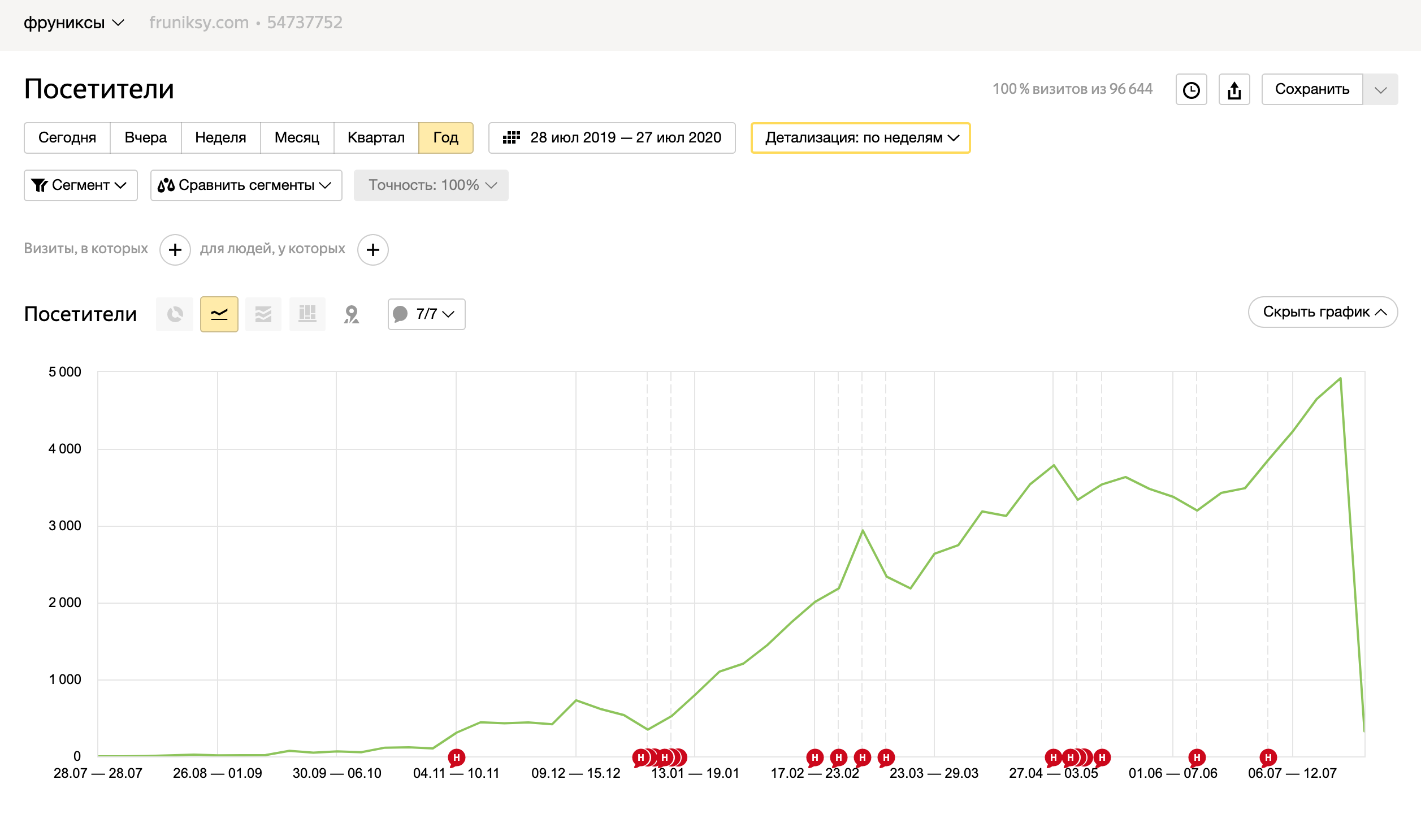The height and width of the screenshot is (840, 1421).
Task: Select the 'Сегодня' period
Action: (67, 137)
